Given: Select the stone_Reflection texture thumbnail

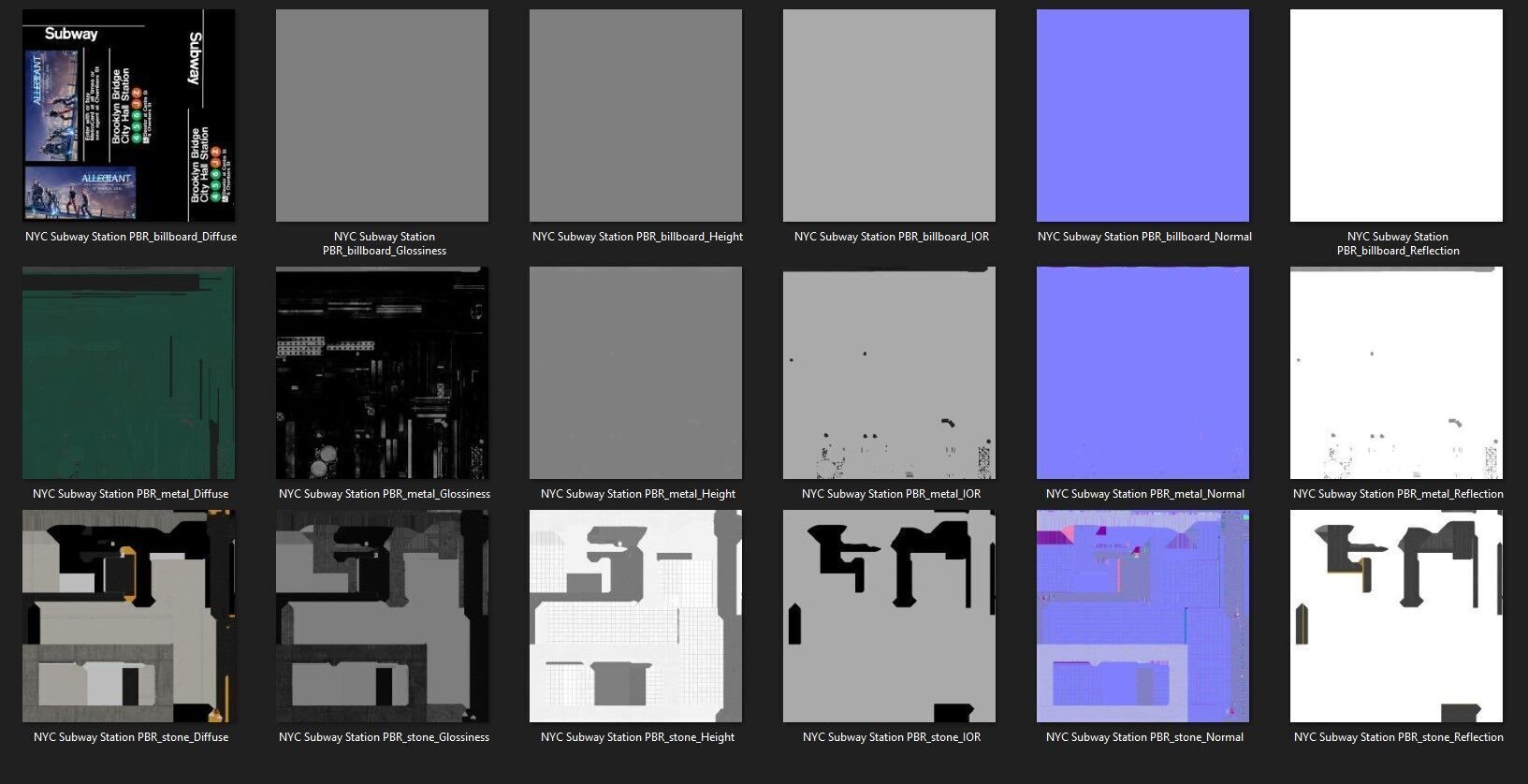Looking at the screenshot, I should click(1396, 617).
